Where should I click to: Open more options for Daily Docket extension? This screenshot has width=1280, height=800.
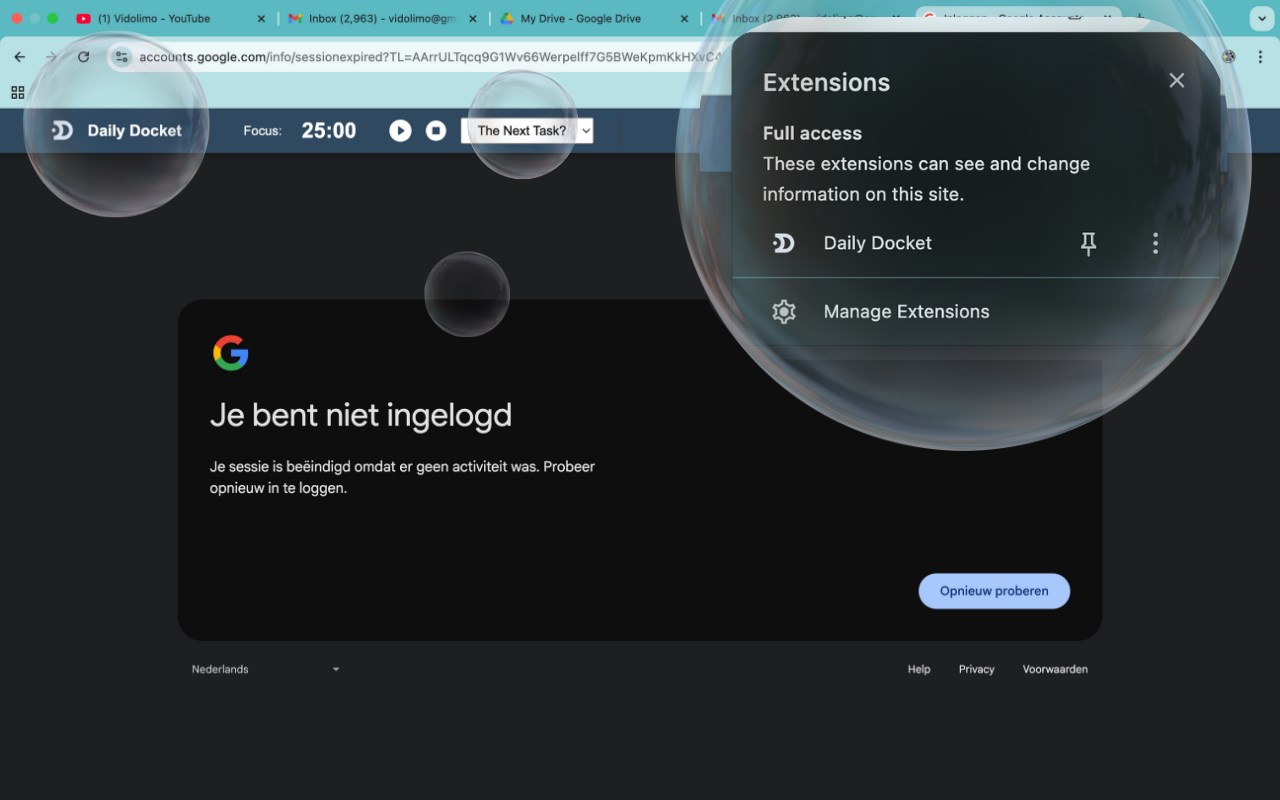click(x=1155, y=243)
